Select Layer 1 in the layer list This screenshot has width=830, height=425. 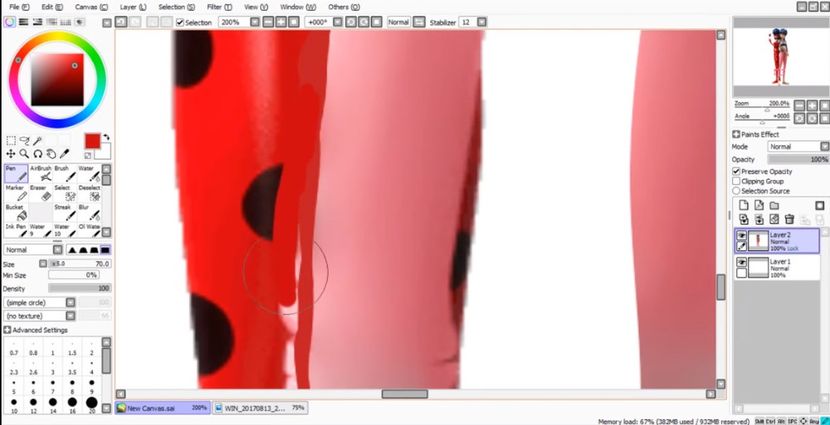pyautogui.click(x=777, y=267)
